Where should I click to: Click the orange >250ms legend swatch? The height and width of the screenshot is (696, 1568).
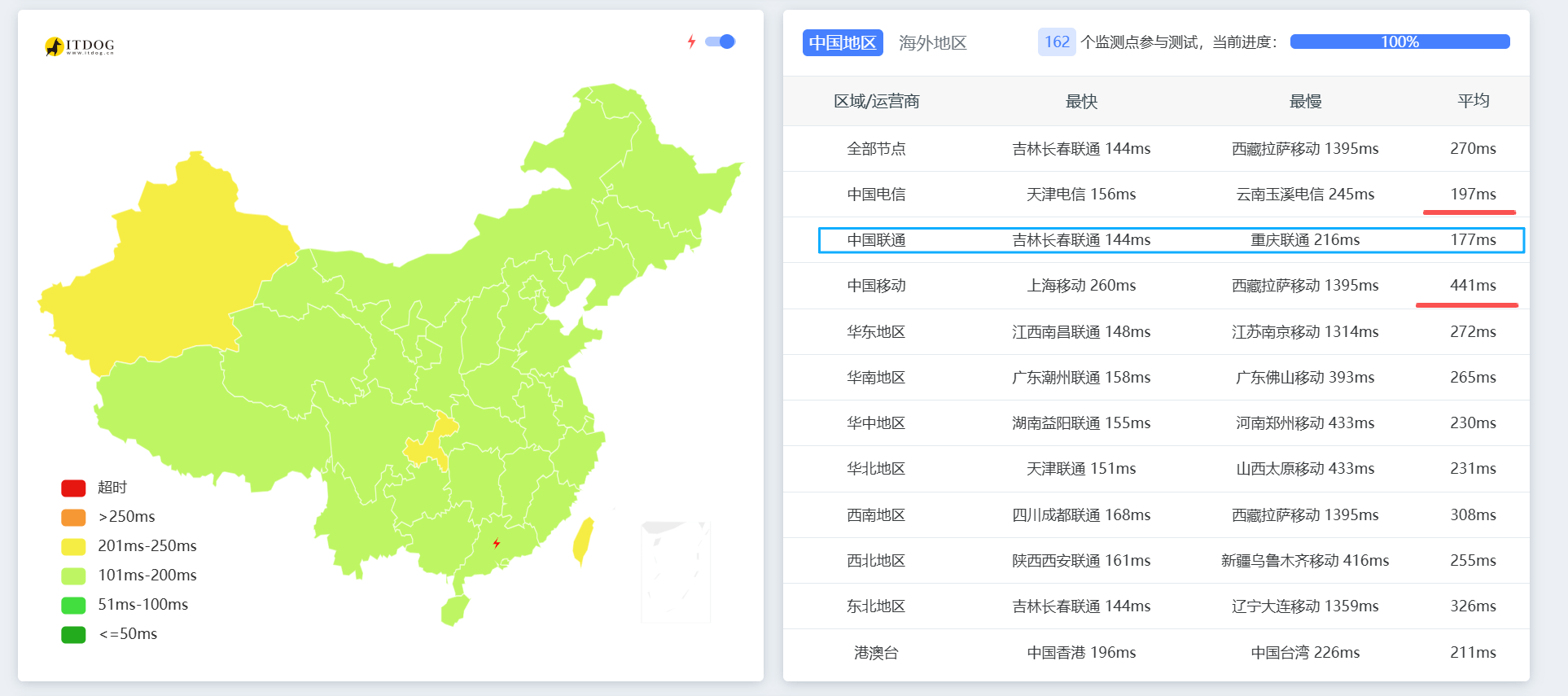click(73, 517)
